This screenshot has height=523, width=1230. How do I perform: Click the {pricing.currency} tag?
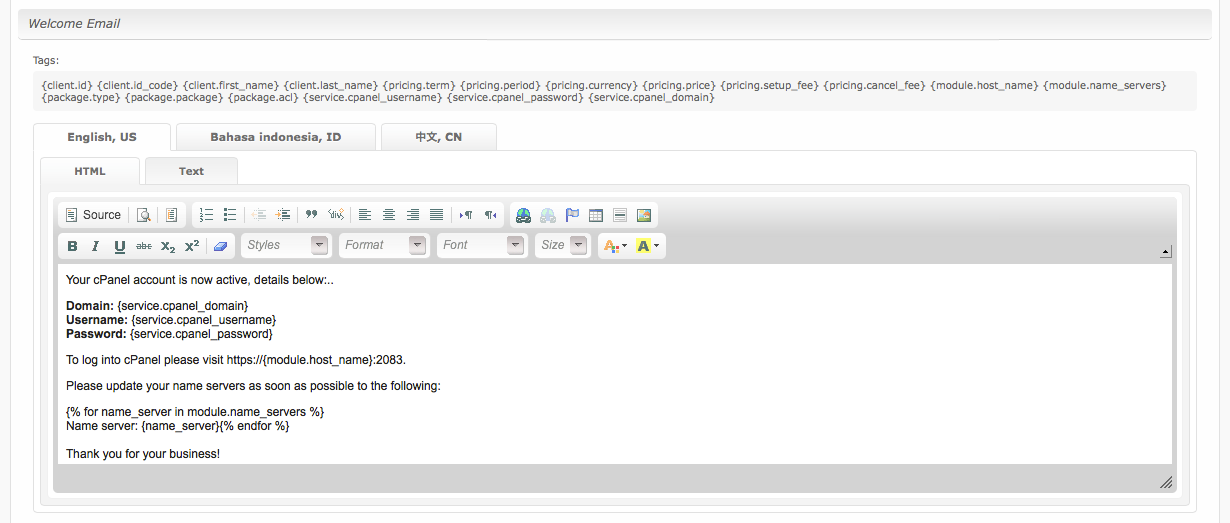[x=591, y=85]
